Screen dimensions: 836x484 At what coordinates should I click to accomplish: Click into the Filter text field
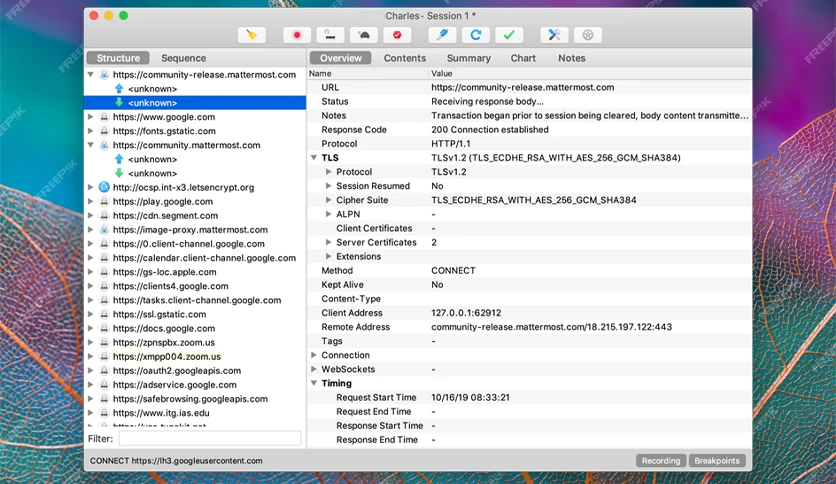210,439
